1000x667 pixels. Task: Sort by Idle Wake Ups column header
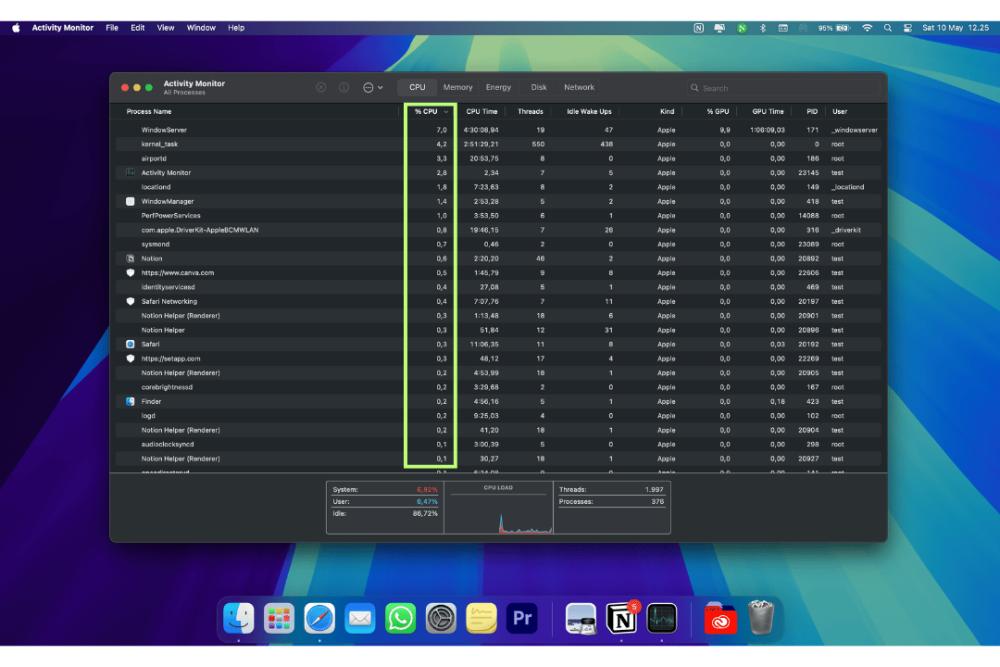589,112
